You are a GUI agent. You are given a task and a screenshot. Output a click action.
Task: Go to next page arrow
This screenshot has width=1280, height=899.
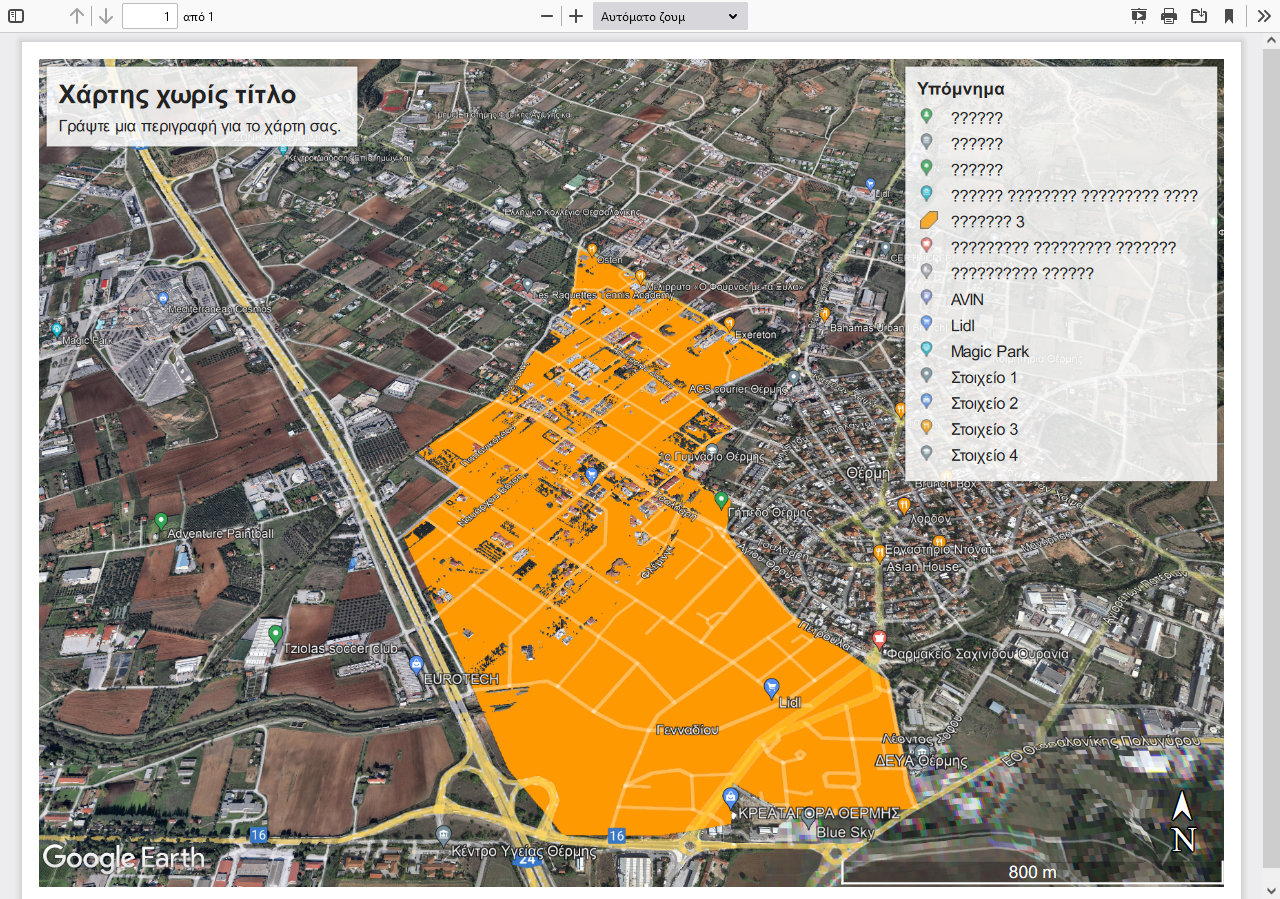coord(106,16)
